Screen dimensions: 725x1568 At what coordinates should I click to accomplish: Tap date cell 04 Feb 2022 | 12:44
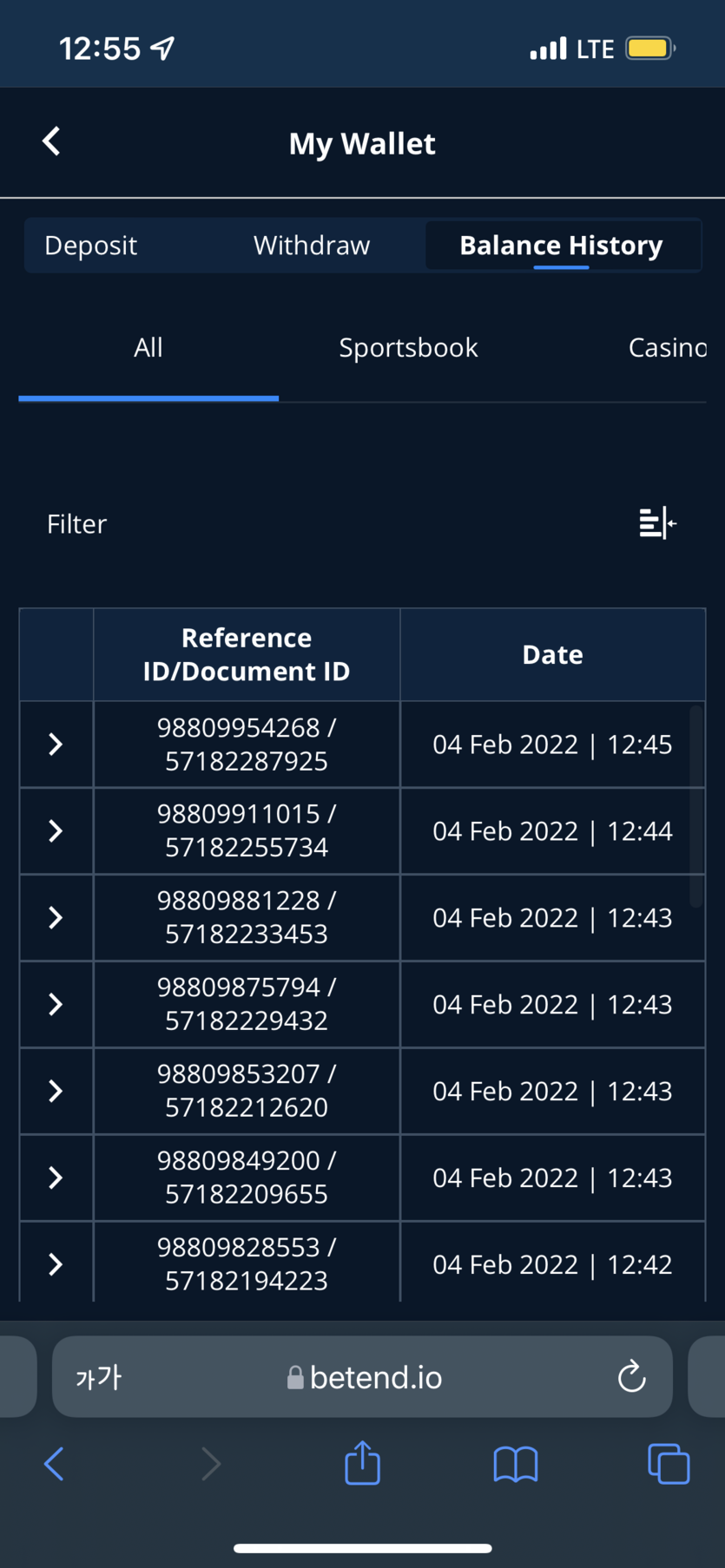(x=552, y=831)
